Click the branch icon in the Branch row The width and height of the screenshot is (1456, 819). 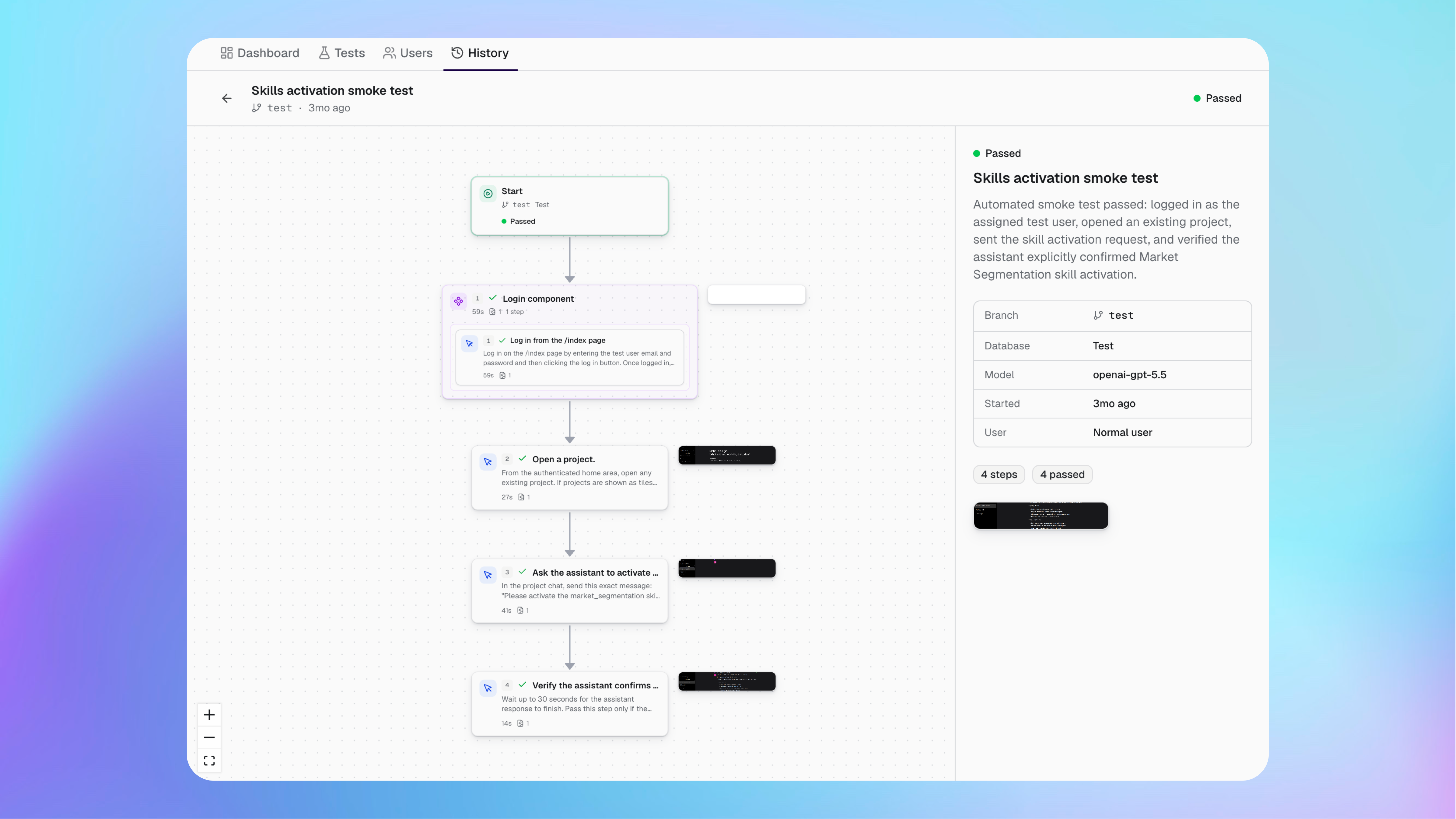(x=1098, y=315)
